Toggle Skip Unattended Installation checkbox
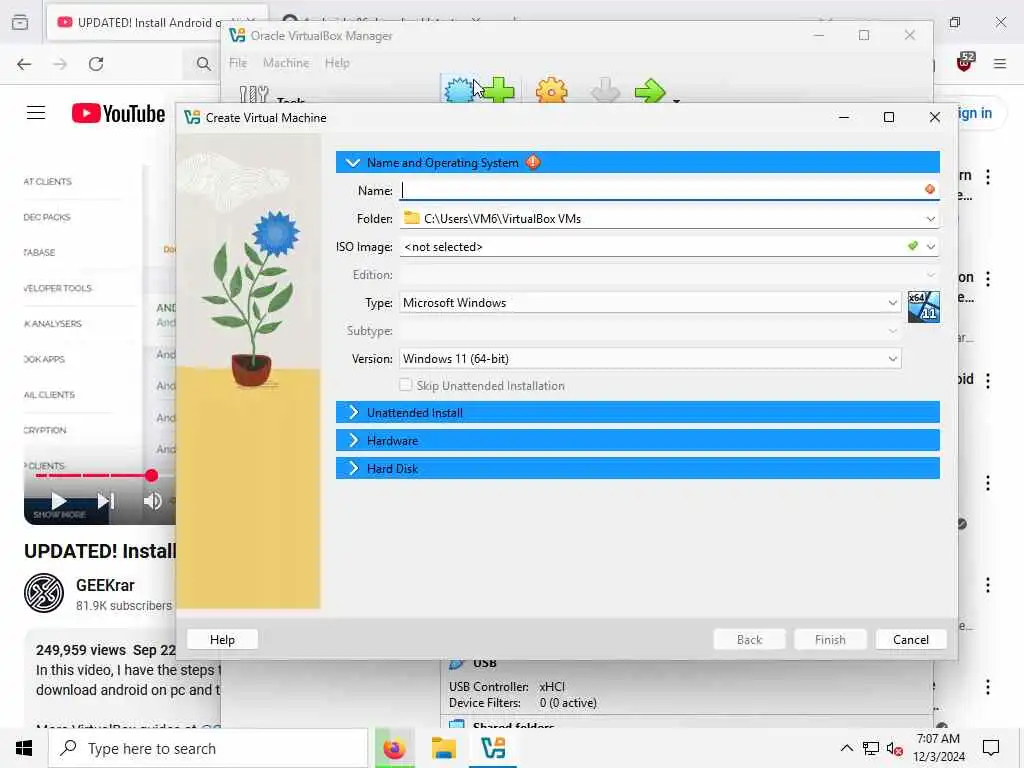This screenshot has width=1024, height=768. tap(406, 385)
